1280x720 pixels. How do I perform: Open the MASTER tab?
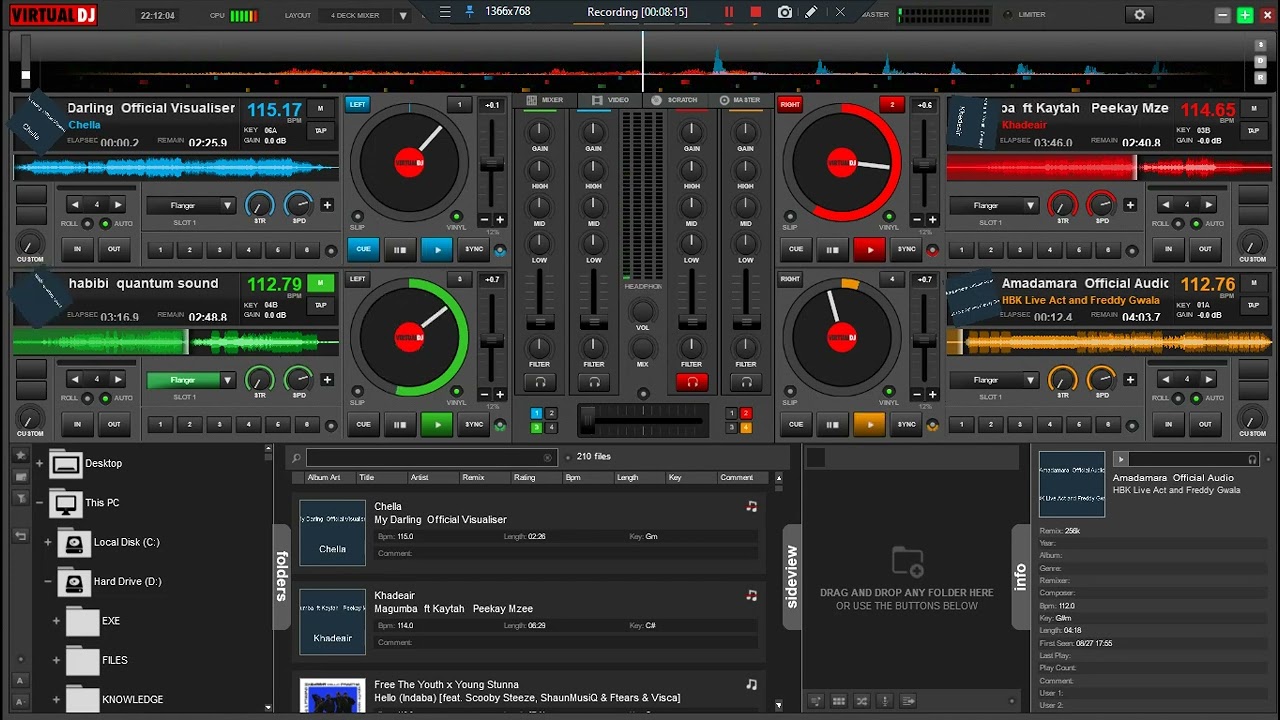point(740,100)
